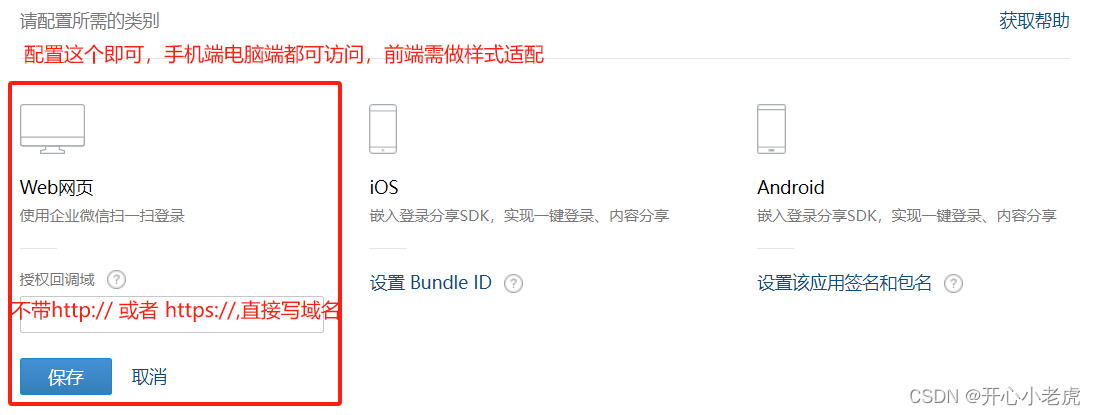Select the Web网页 category title
Screen dimensions: 1095x415
pos(57,187)
